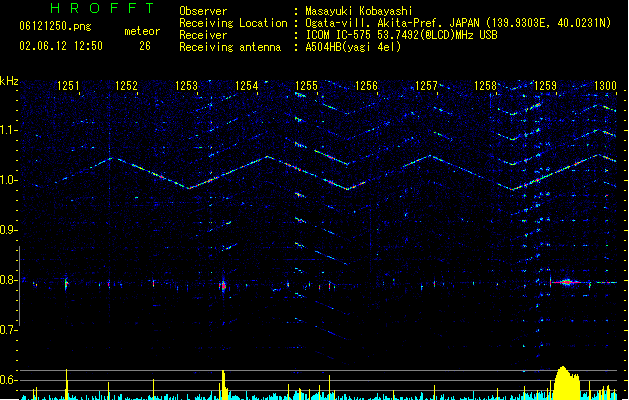Click the red meteor echo blob near 1253
The height and width of the screenshot is (400, 629).
223,286
